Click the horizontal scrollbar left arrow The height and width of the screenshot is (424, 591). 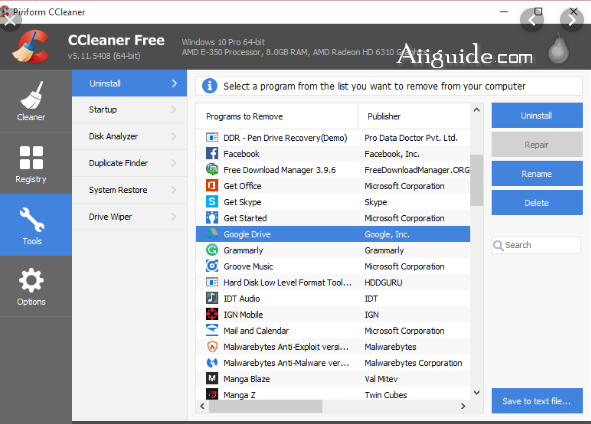pyautogui.click(x=202, y=406)
